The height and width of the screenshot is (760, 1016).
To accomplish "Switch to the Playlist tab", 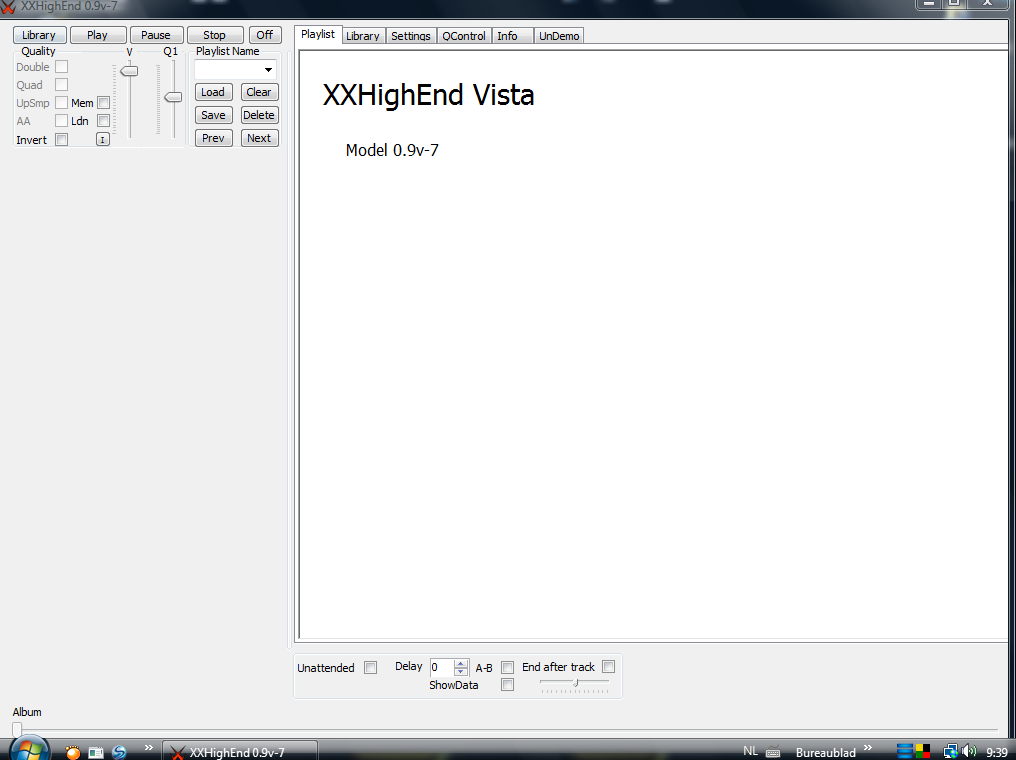I will pyautogui.click(x=318, y=34).
